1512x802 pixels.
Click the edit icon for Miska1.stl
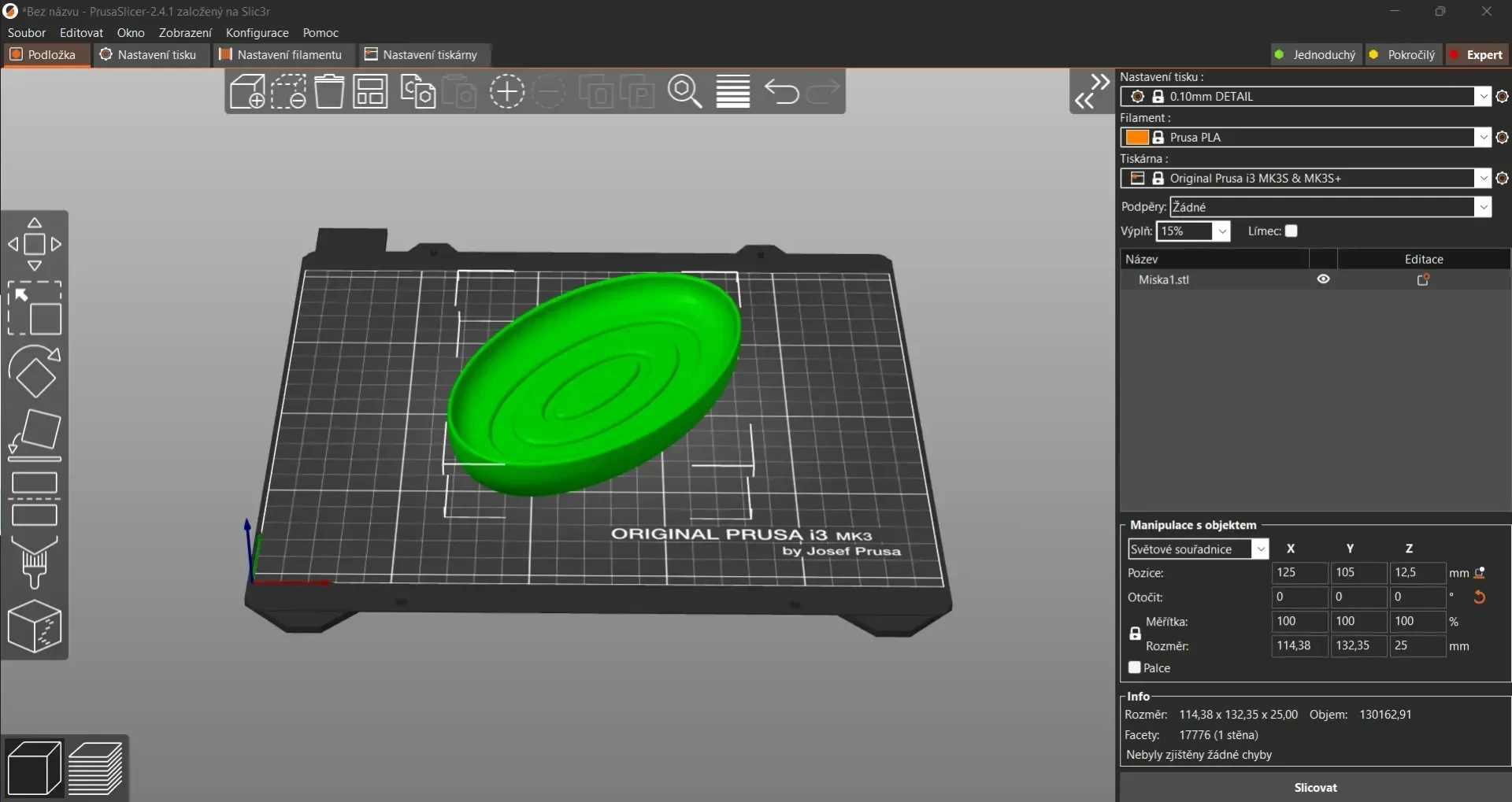tap(1423, 279)
